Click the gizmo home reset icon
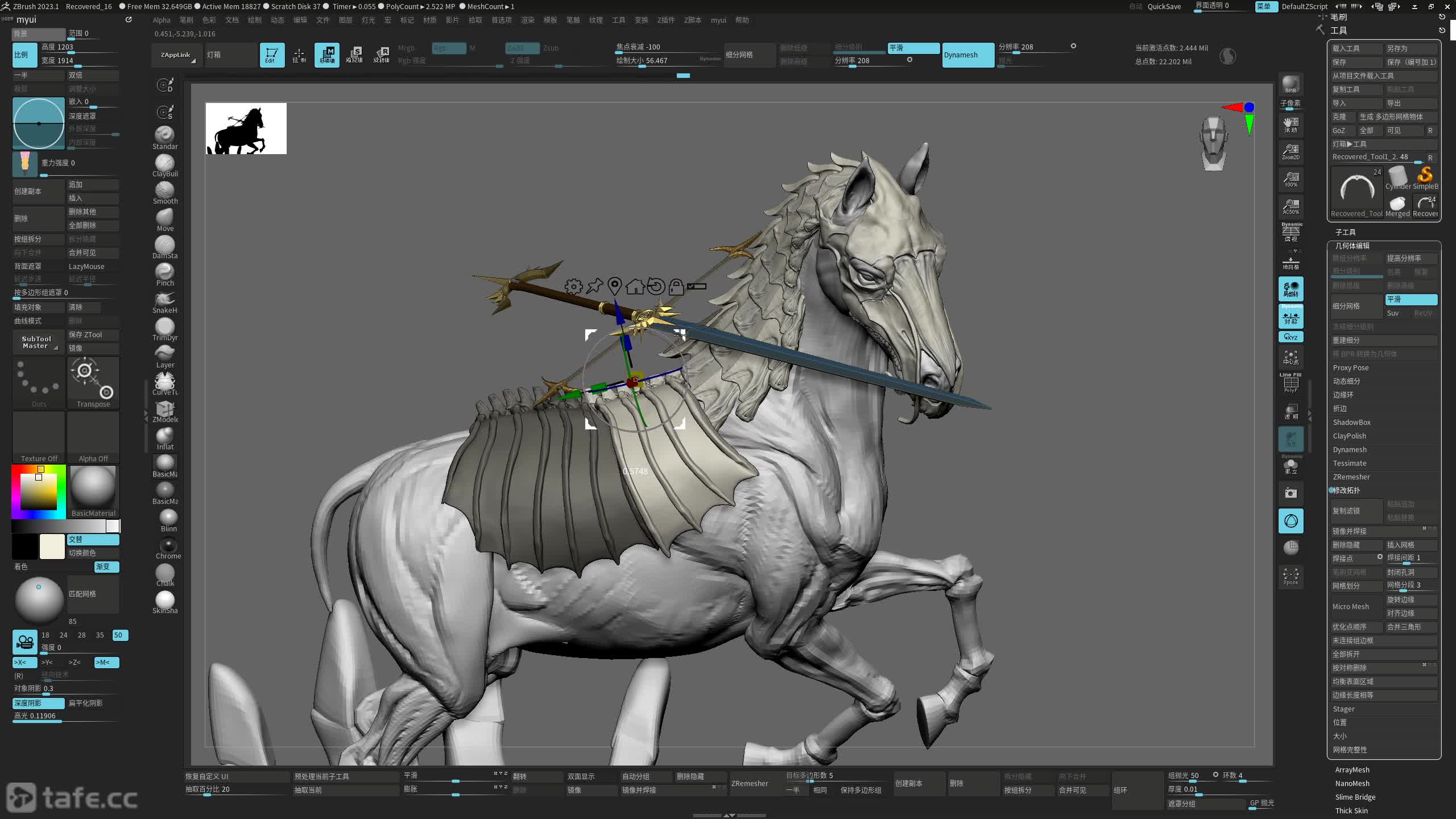 tap(635, 286)
